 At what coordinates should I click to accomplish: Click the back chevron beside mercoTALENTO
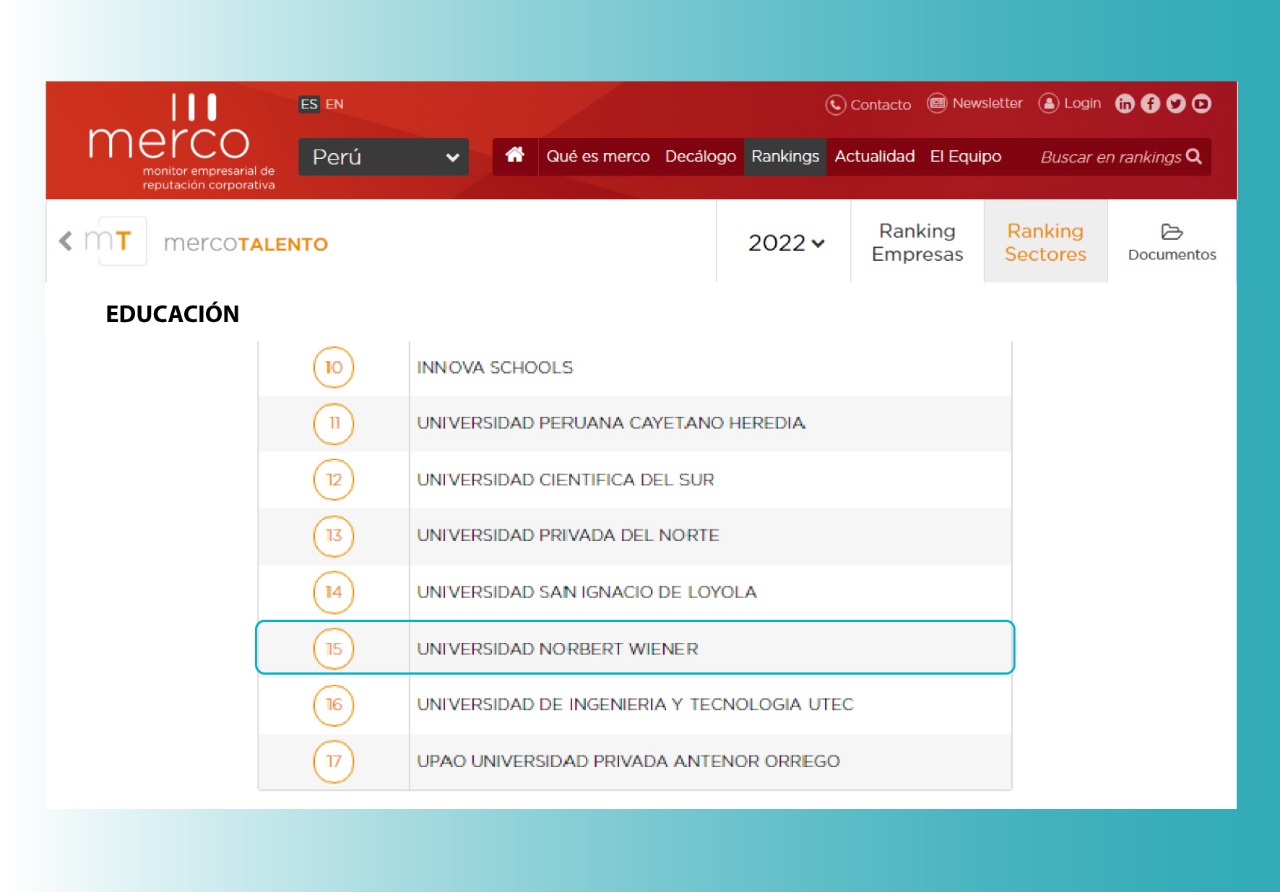tap(66, 241)
